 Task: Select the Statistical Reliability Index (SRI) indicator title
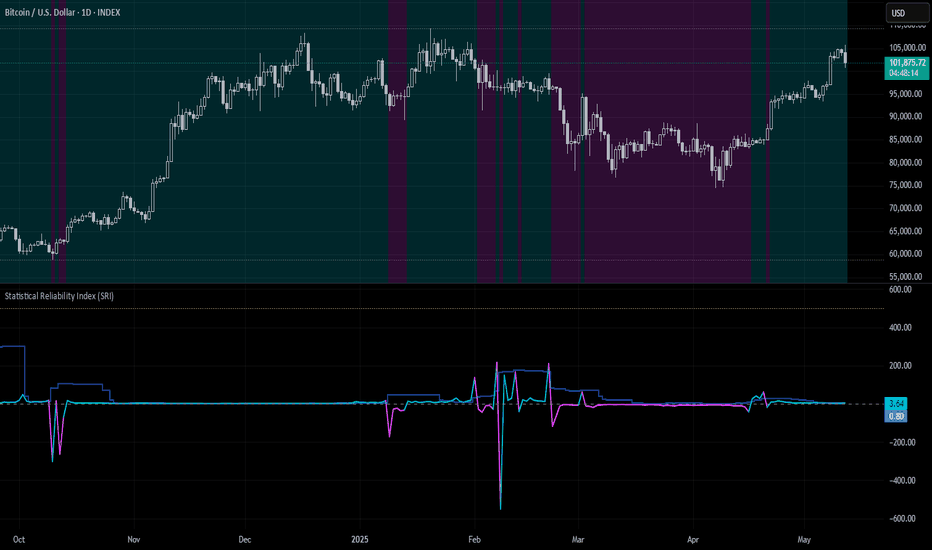coord(59,296)
